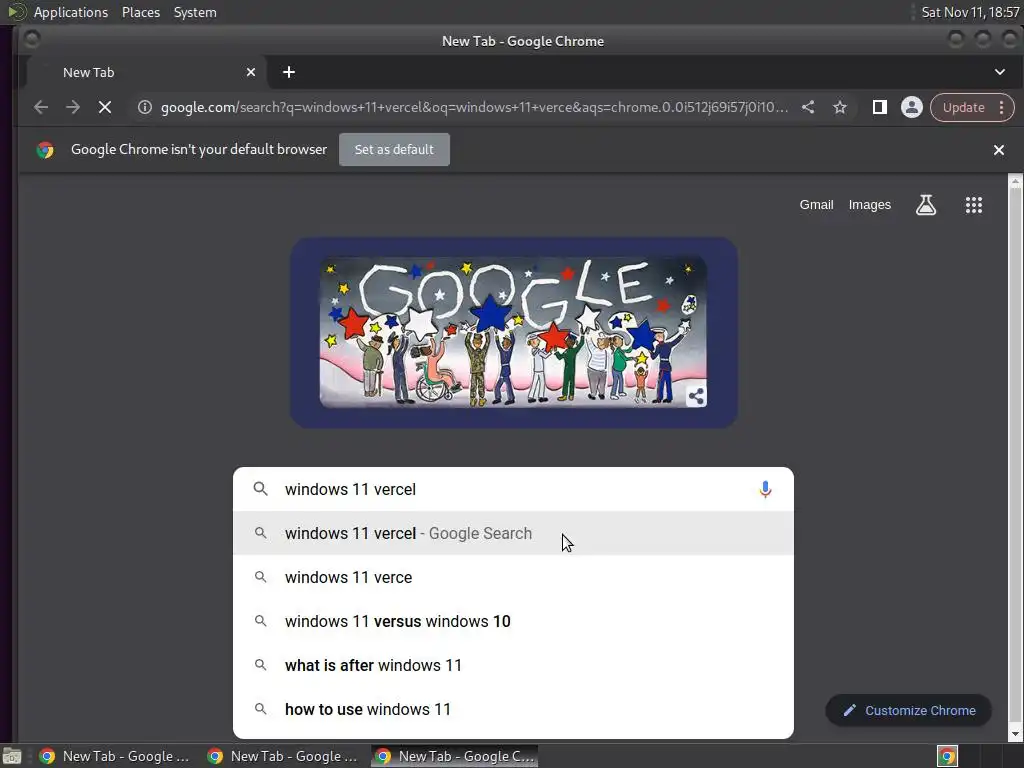Open the Chrome three-dot menu
This screenshot has width=1024, height=768.
(x=1001, y=108)
